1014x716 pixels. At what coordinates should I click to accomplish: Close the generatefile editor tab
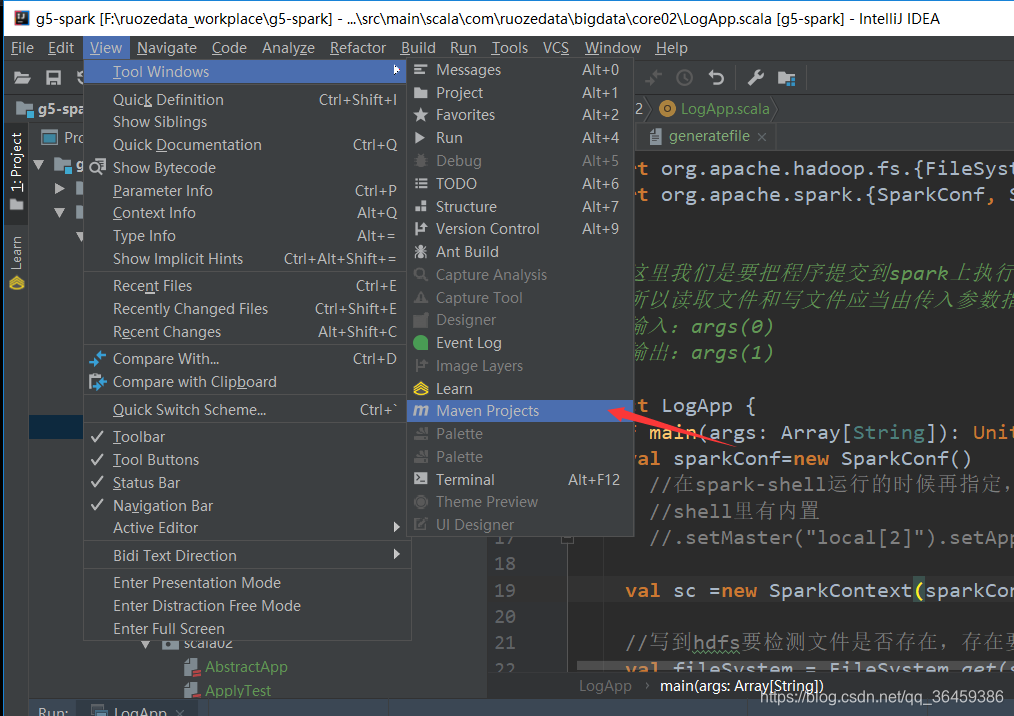point(762,137)
